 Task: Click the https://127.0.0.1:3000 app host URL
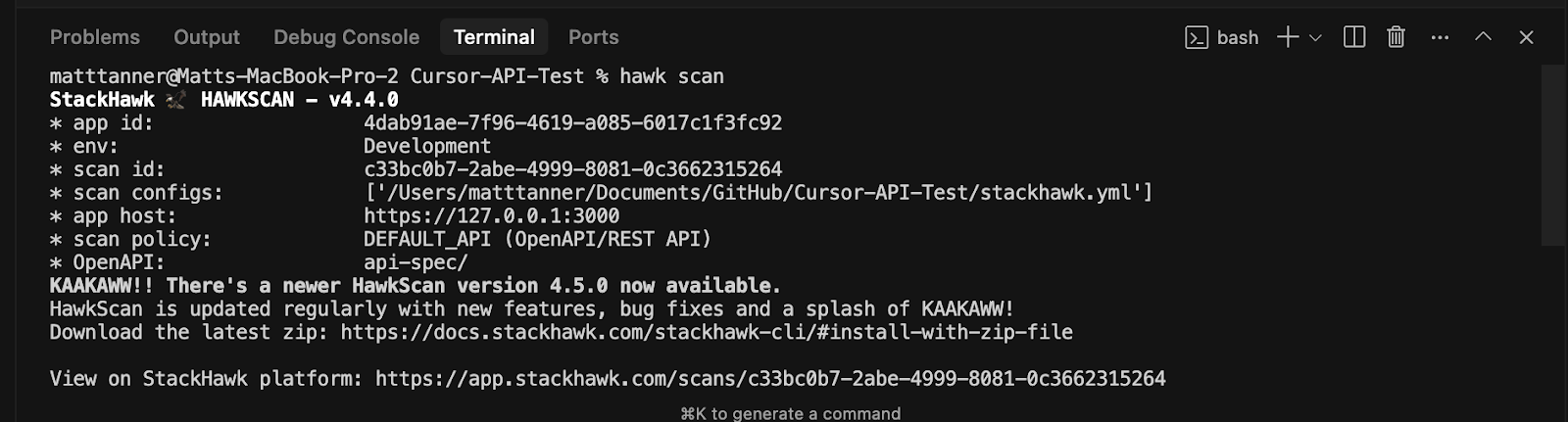491,215
